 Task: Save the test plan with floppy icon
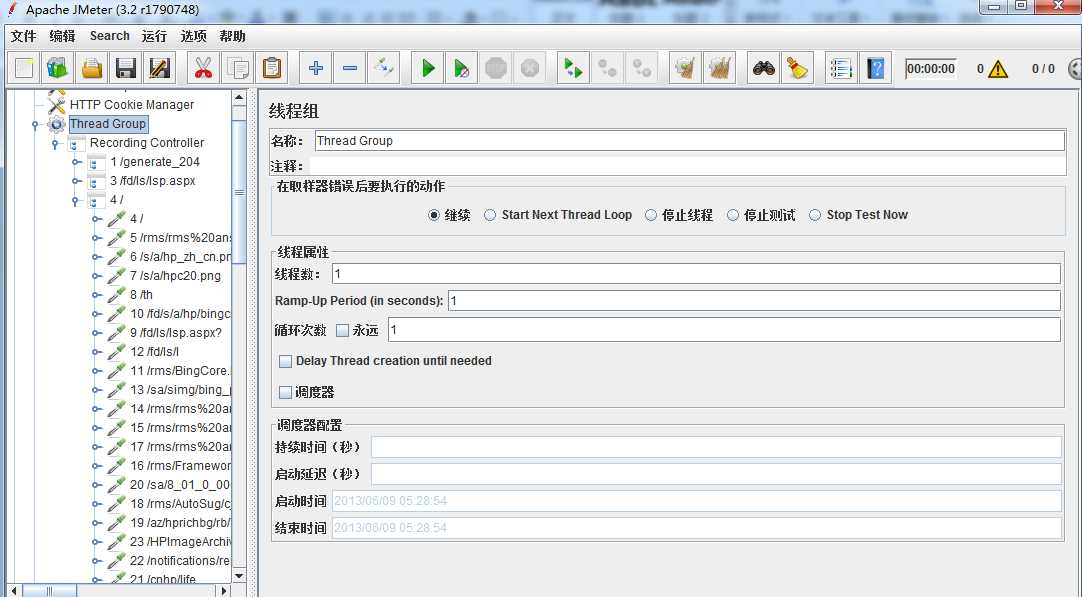[126, 68]
